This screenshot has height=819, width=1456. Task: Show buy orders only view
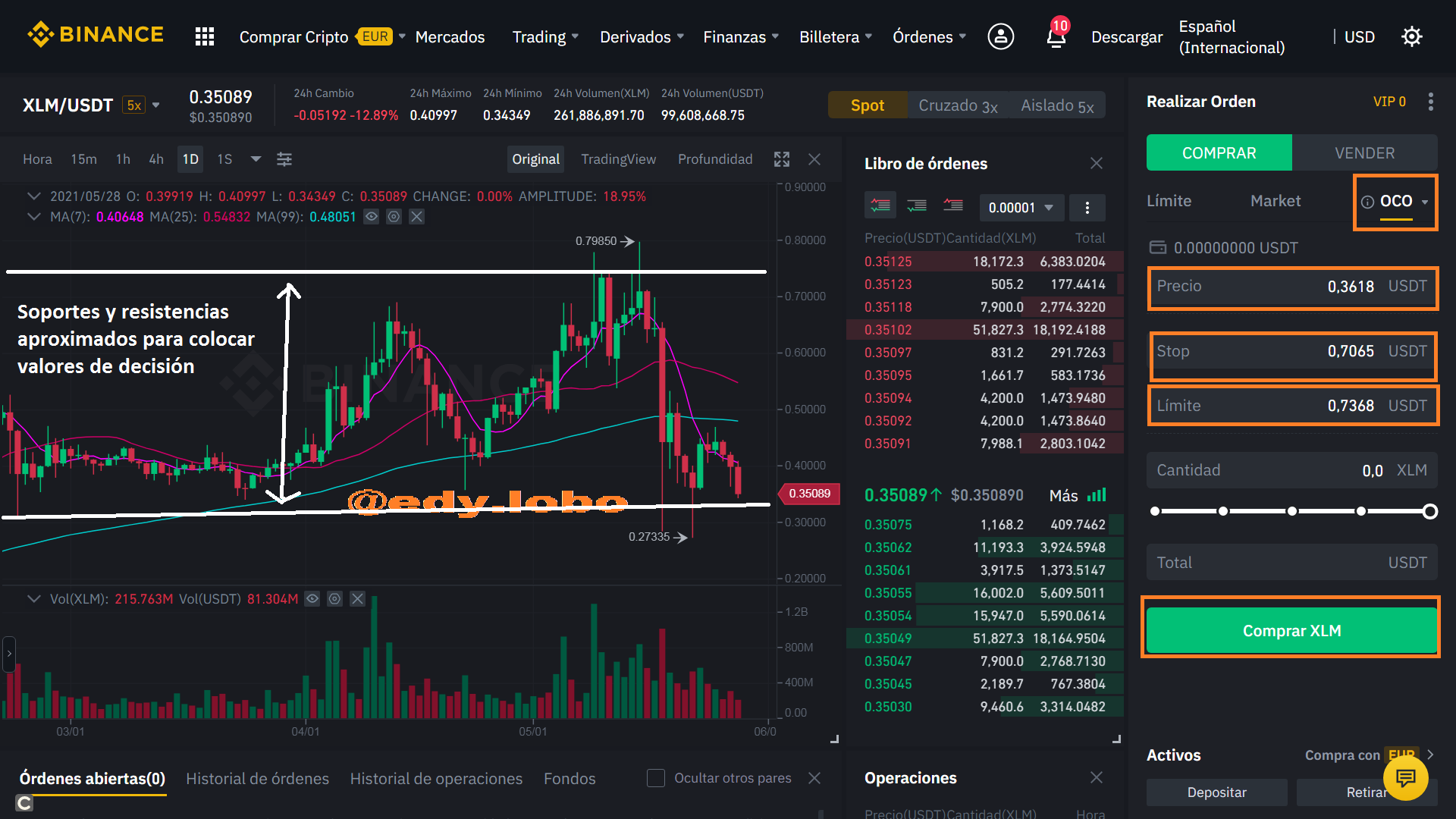(x=917, y=206)
